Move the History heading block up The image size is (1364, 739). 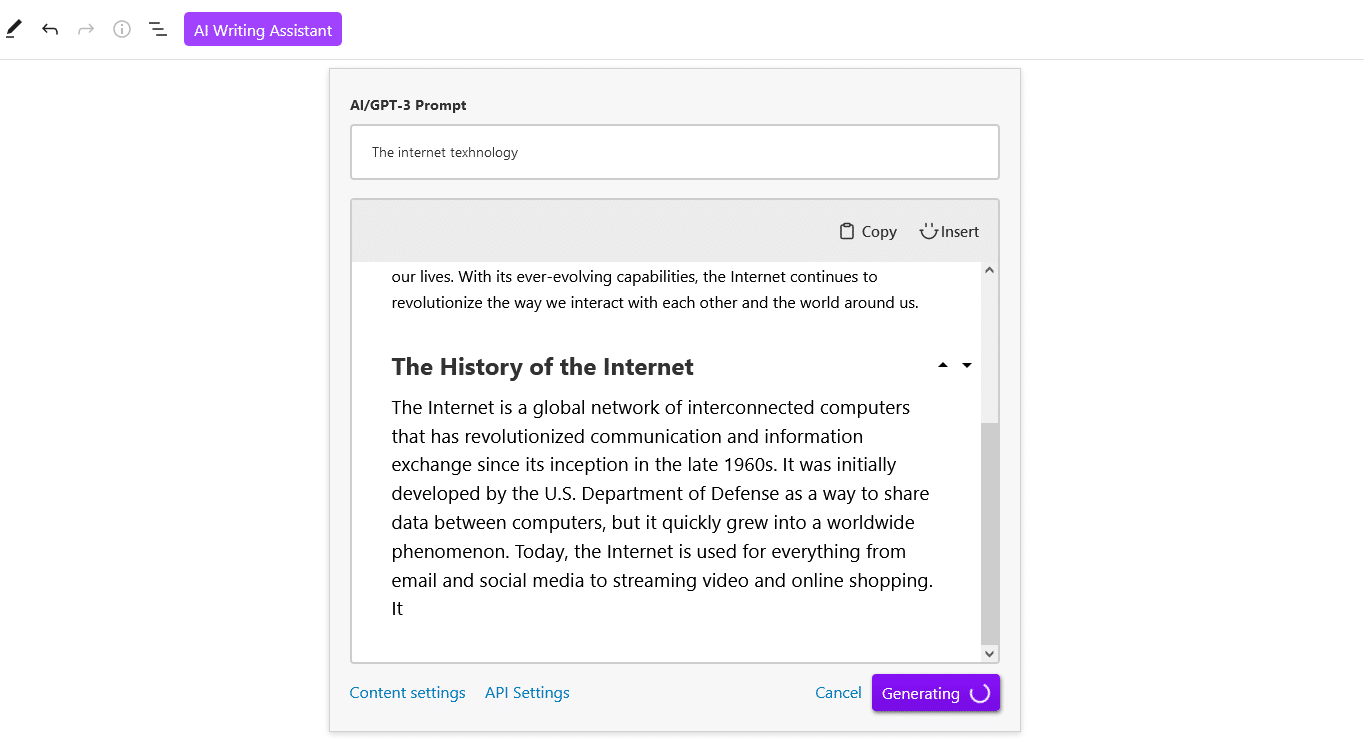click(942, 366)
